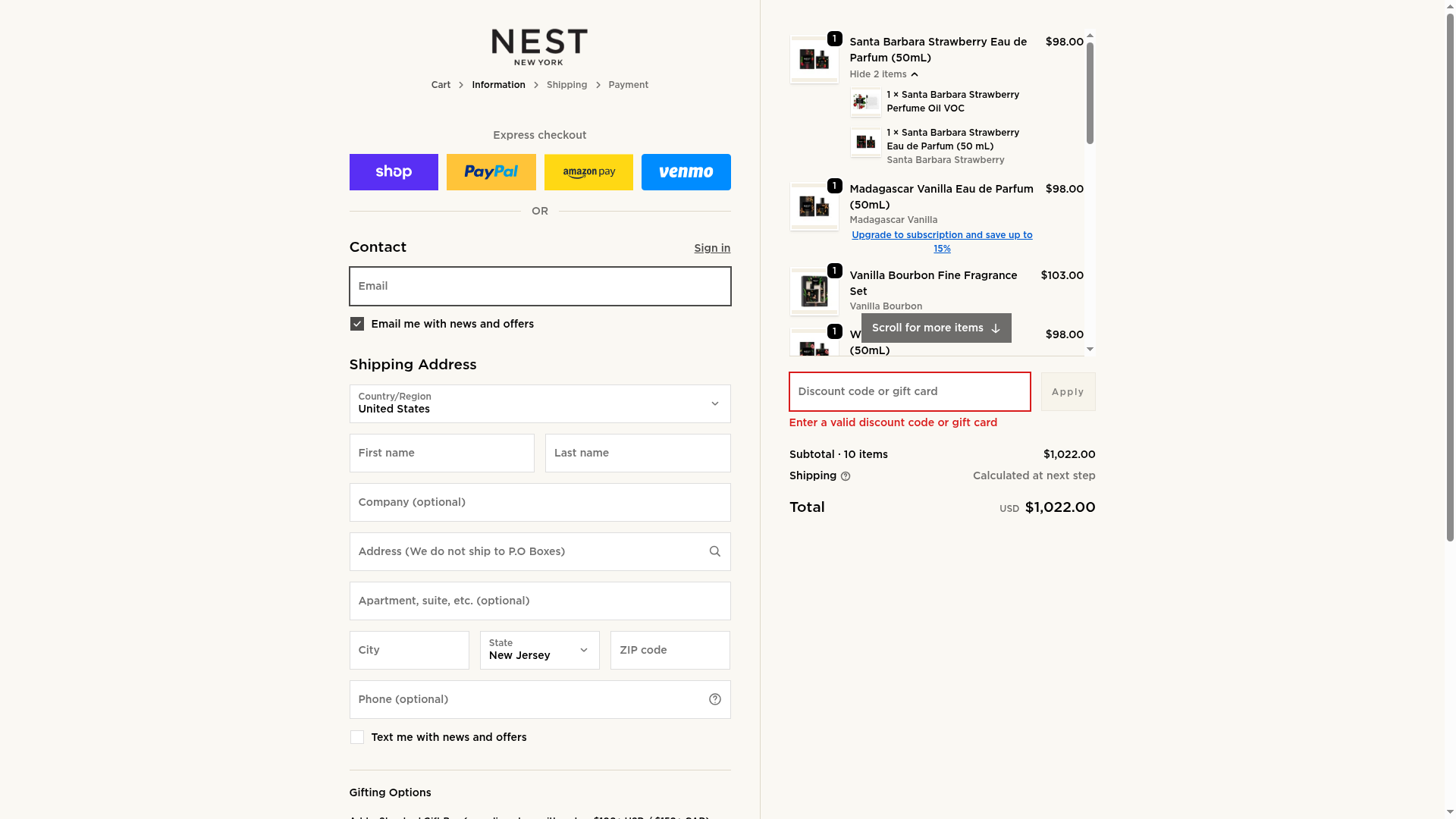
Task: Open the Country/Region dropdown
Action: point(539,403)
